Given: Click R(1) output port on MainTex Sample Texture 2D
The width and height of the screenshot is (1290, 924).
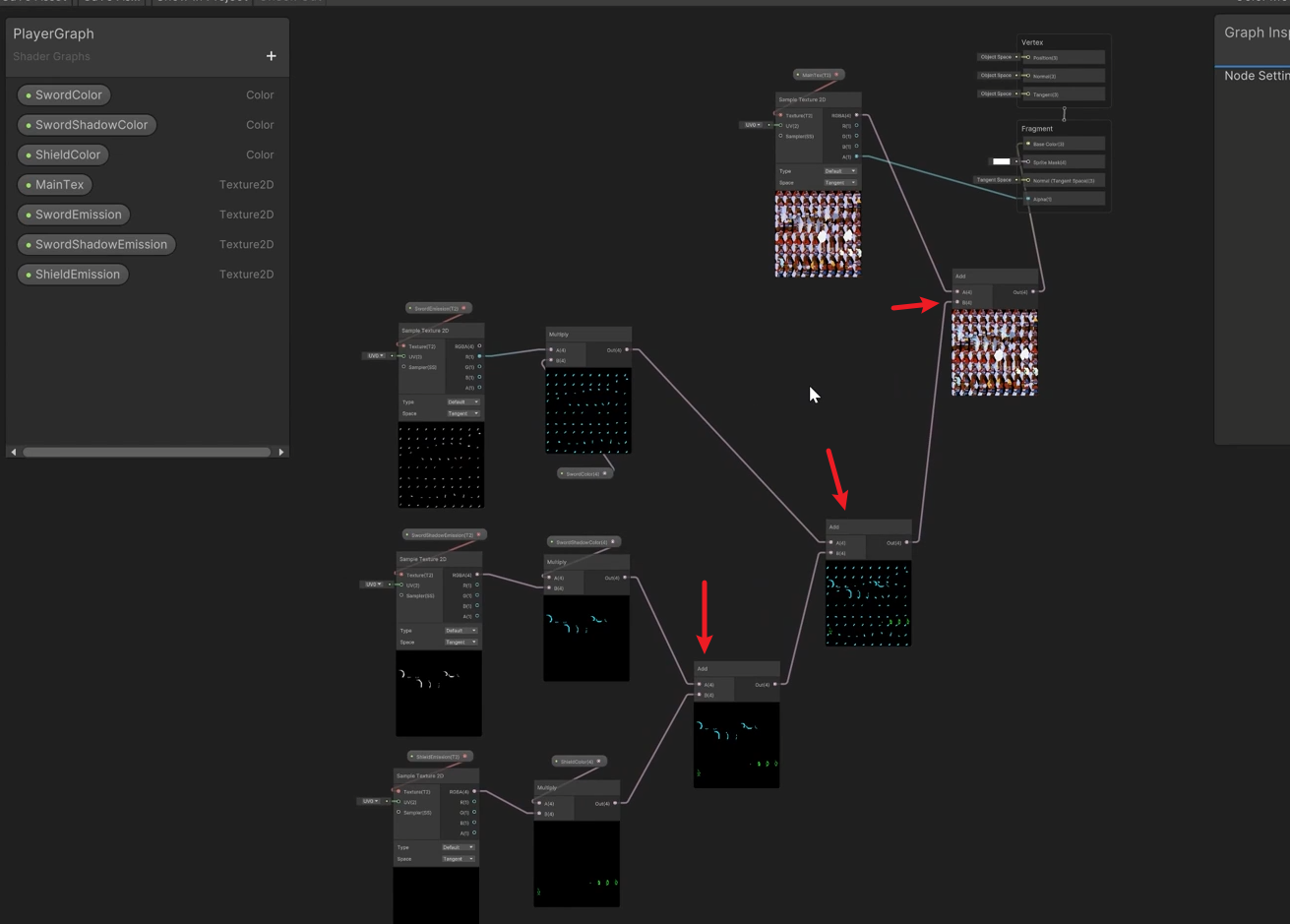Looking at the screenshot, I should coord(857,126).
